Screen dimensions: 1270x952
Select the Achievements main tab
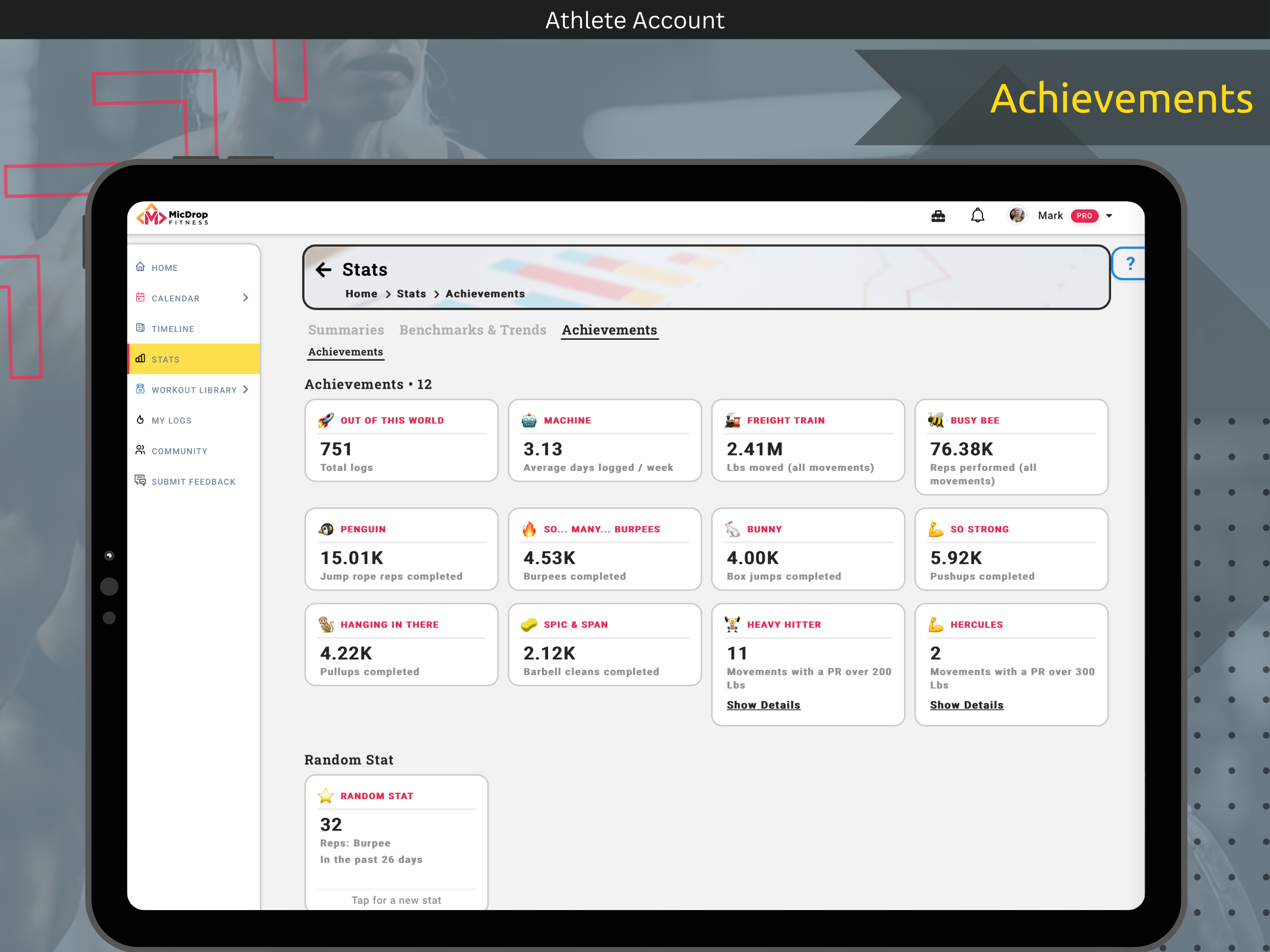point(609,330)
